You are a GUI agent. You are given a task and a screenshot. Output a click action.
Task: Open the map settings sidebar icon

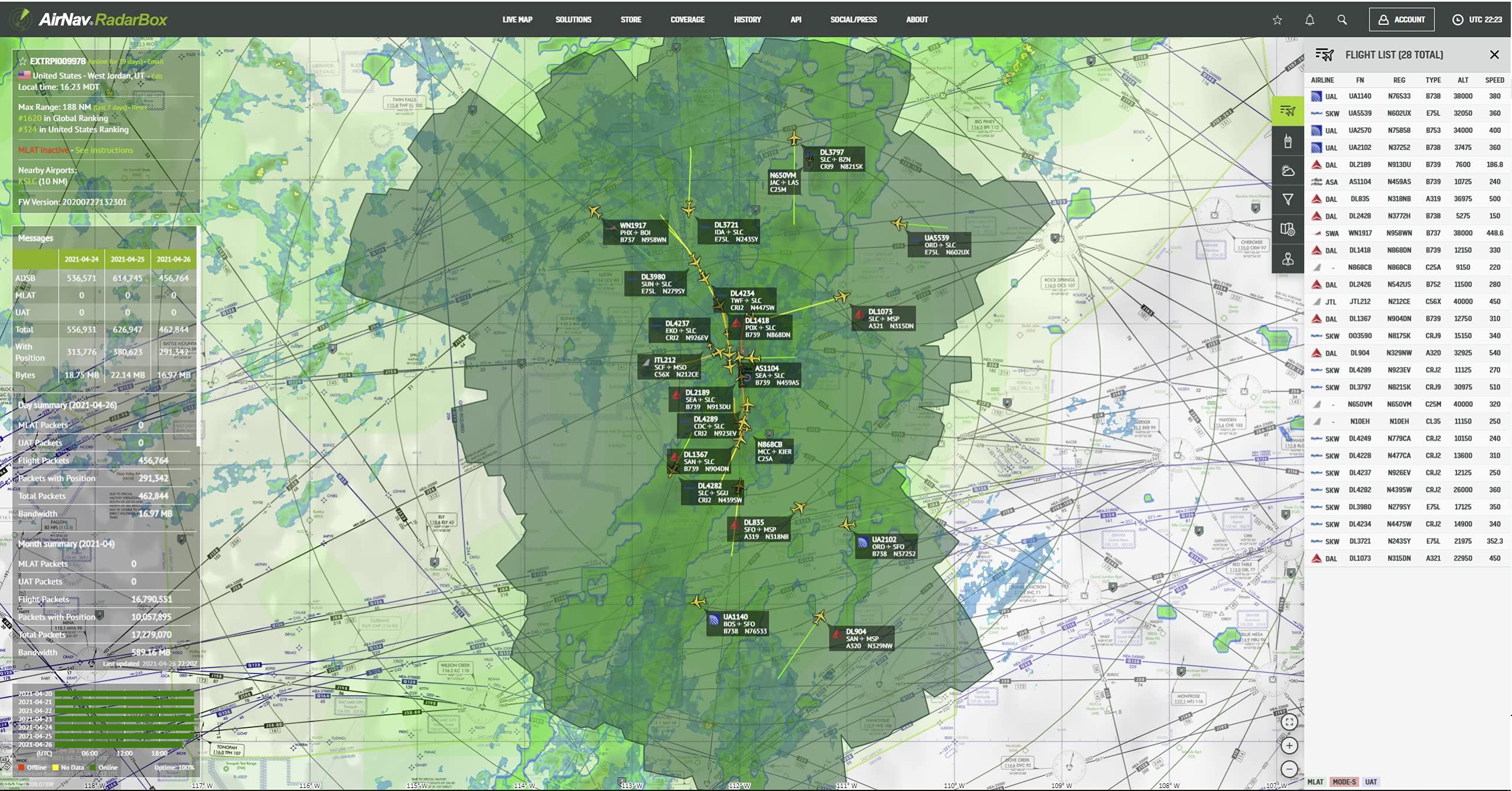click(x=1288, y=229)
